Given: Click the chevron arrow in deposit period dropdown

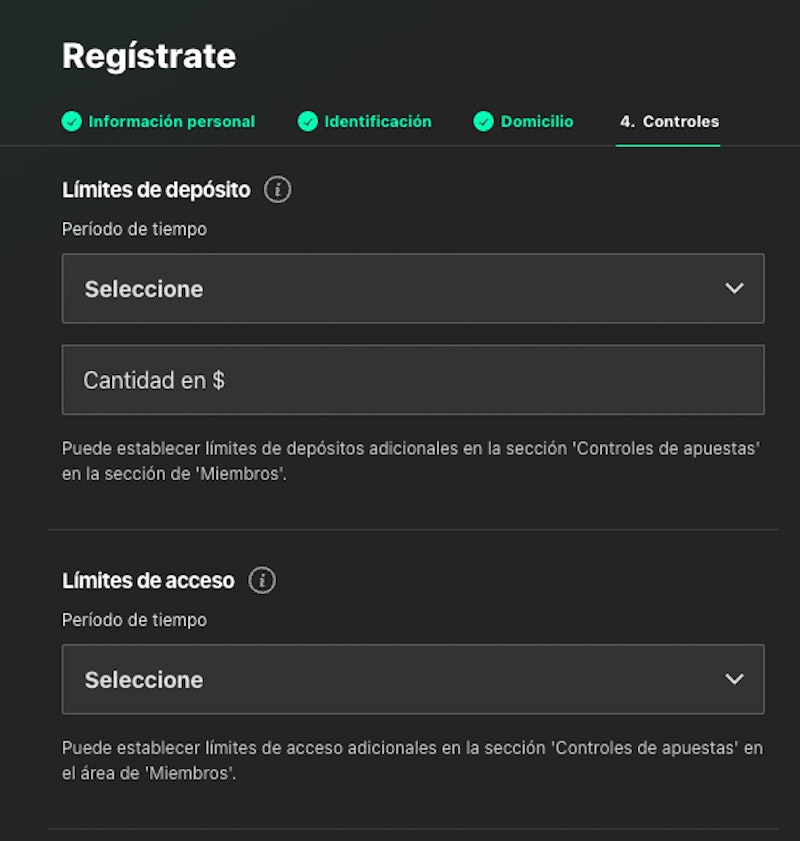Looking at the screenshot, I should coord(734,288).
